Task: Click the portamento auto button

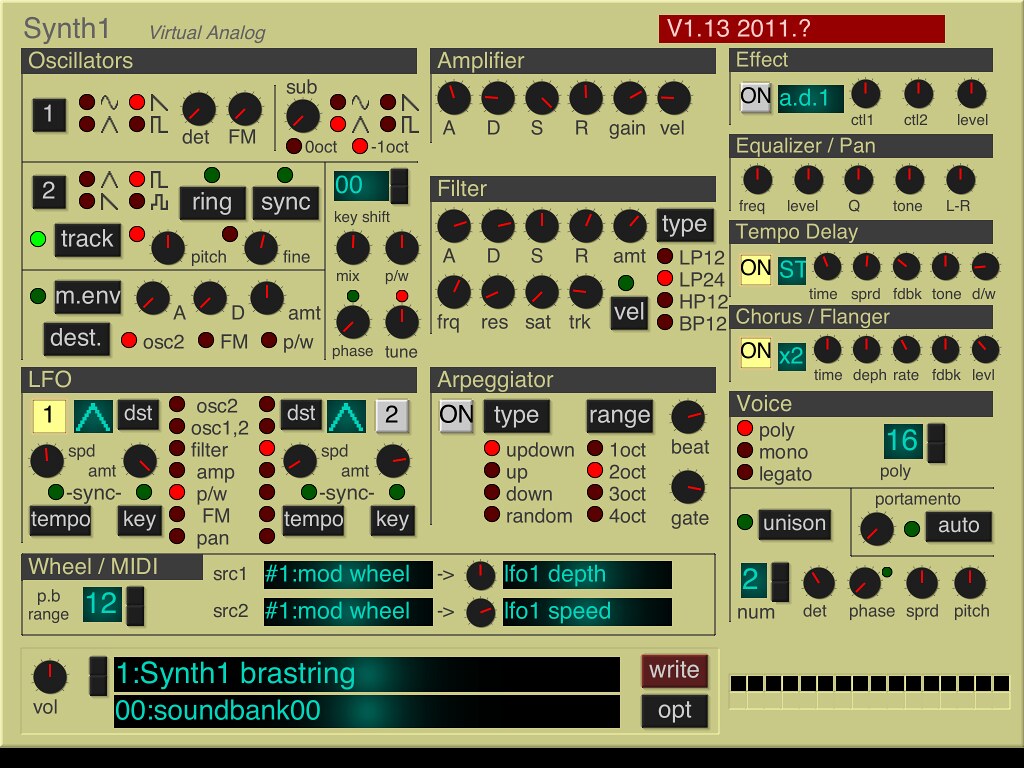Action: (959, 526)
